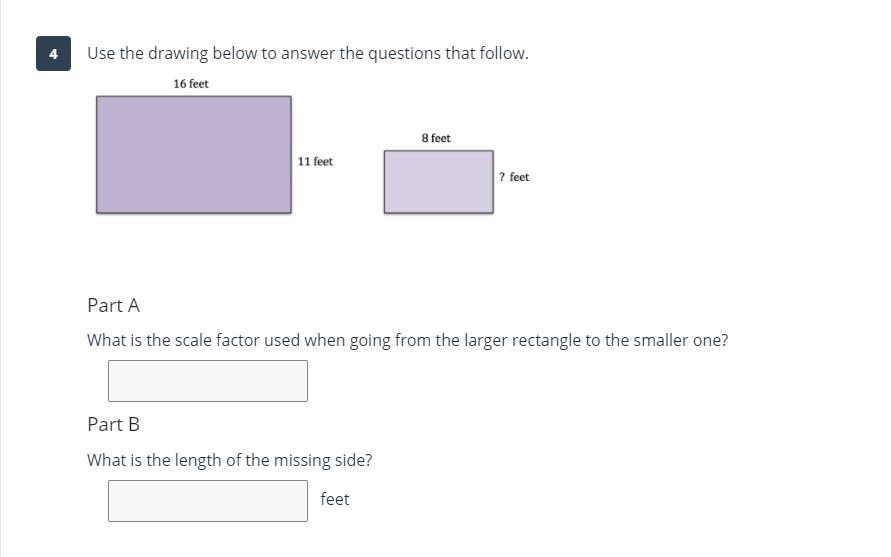Click the "Part B" heading
Image resolution: width=891 pixels, height=557 pixels.
click(113, 424)
